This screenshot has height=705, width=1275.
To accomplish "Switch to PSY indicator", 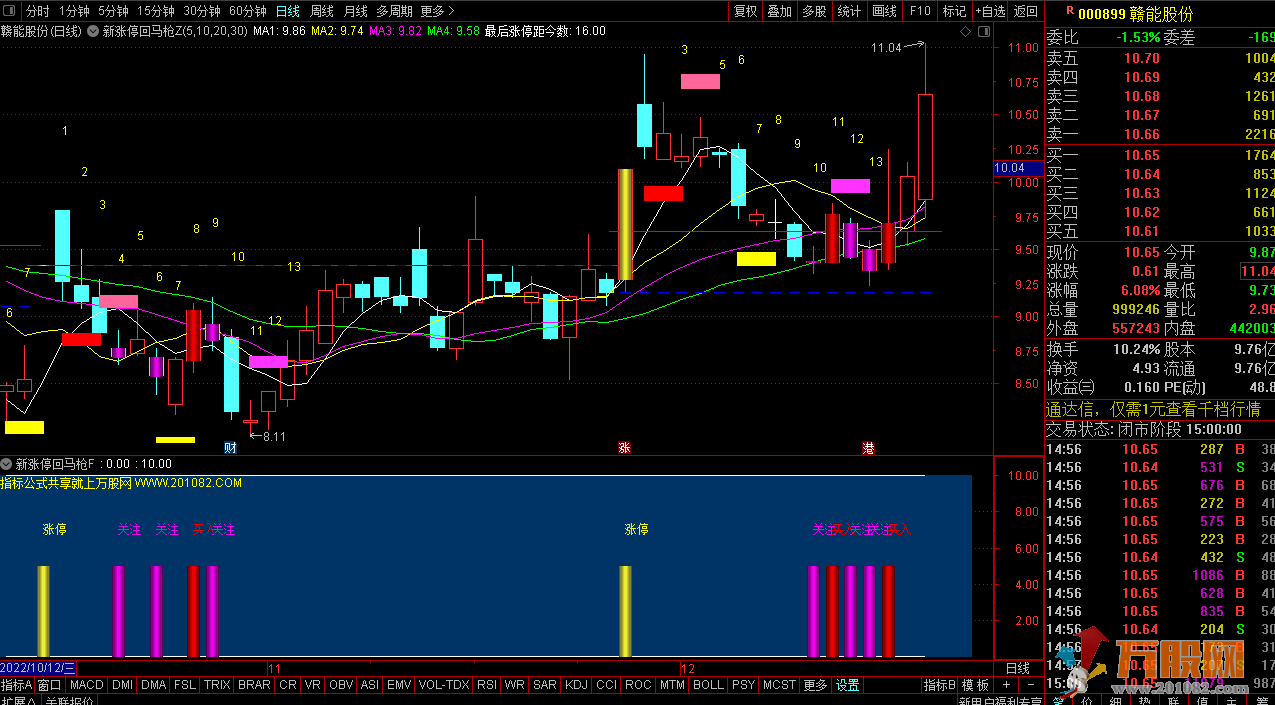I will [x=743, y=685].
